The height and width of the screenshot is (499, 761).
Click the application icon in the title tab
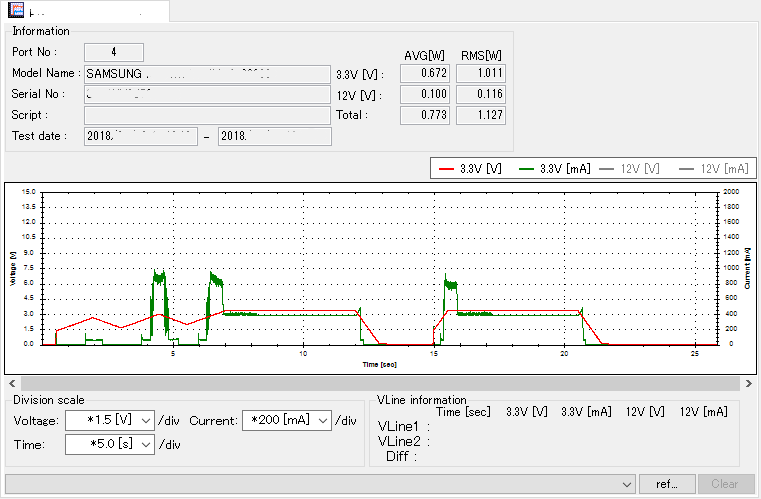tap(16, 11)
